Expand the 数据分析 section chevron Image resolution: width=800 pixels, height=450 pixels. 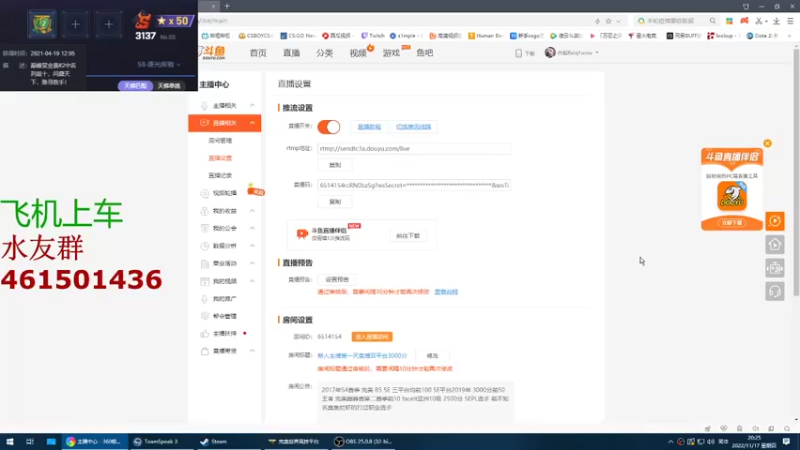(252, 245)
